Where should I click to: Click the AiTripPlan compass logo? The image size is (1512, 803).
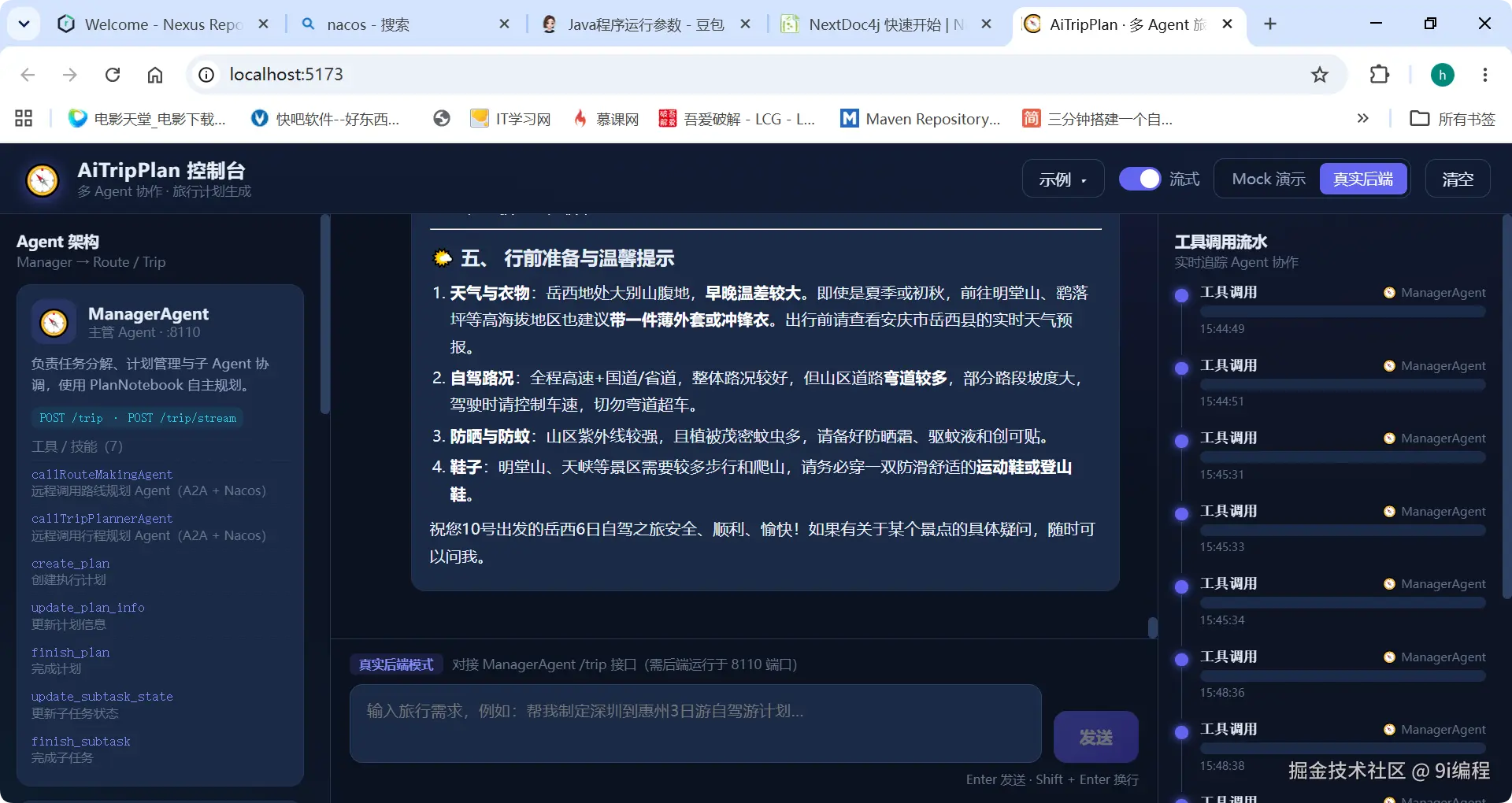[43, 179]
